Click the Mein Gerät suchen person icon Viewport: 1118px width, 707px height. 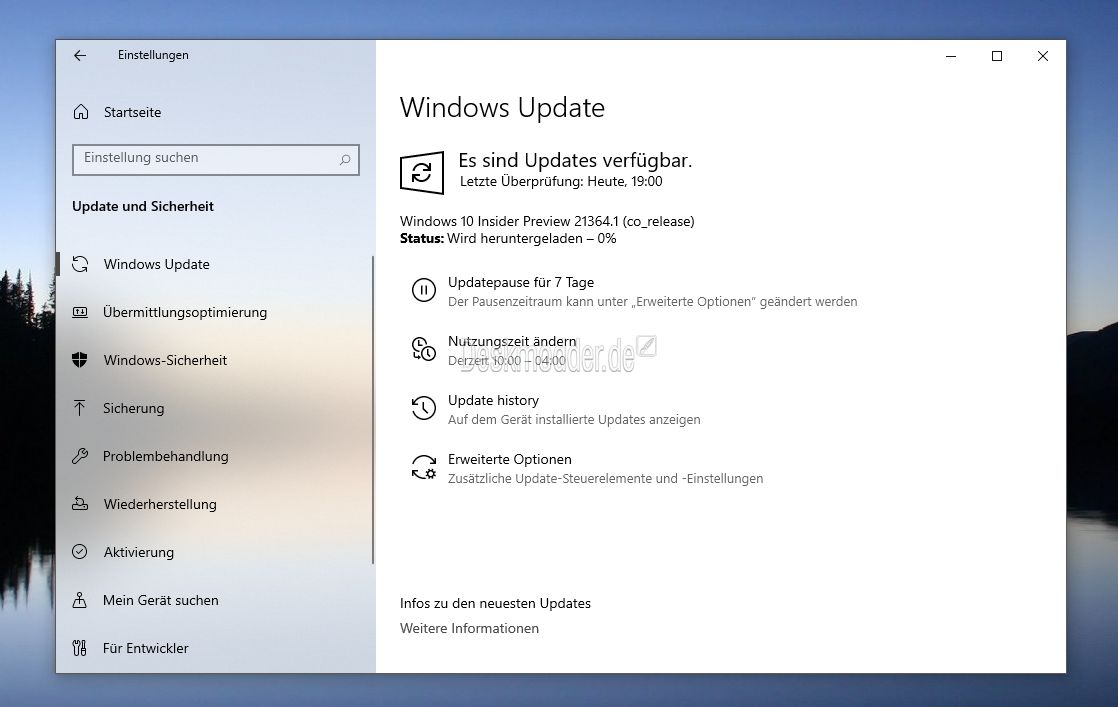coord(79,600)
